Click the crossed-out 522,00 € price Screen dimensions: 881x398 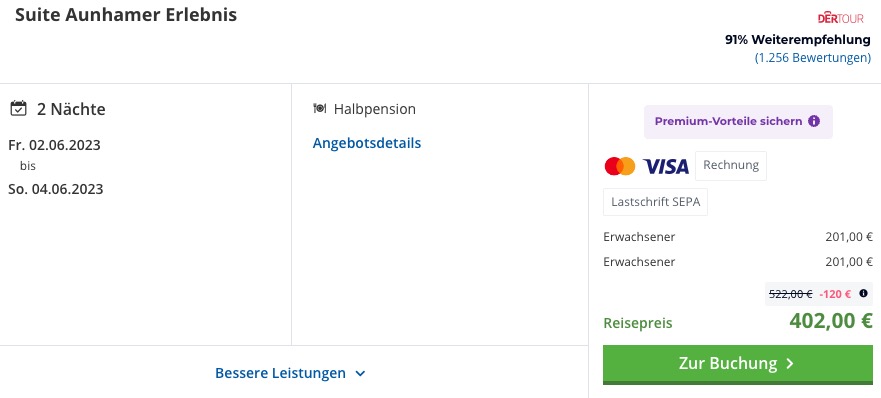791,293
